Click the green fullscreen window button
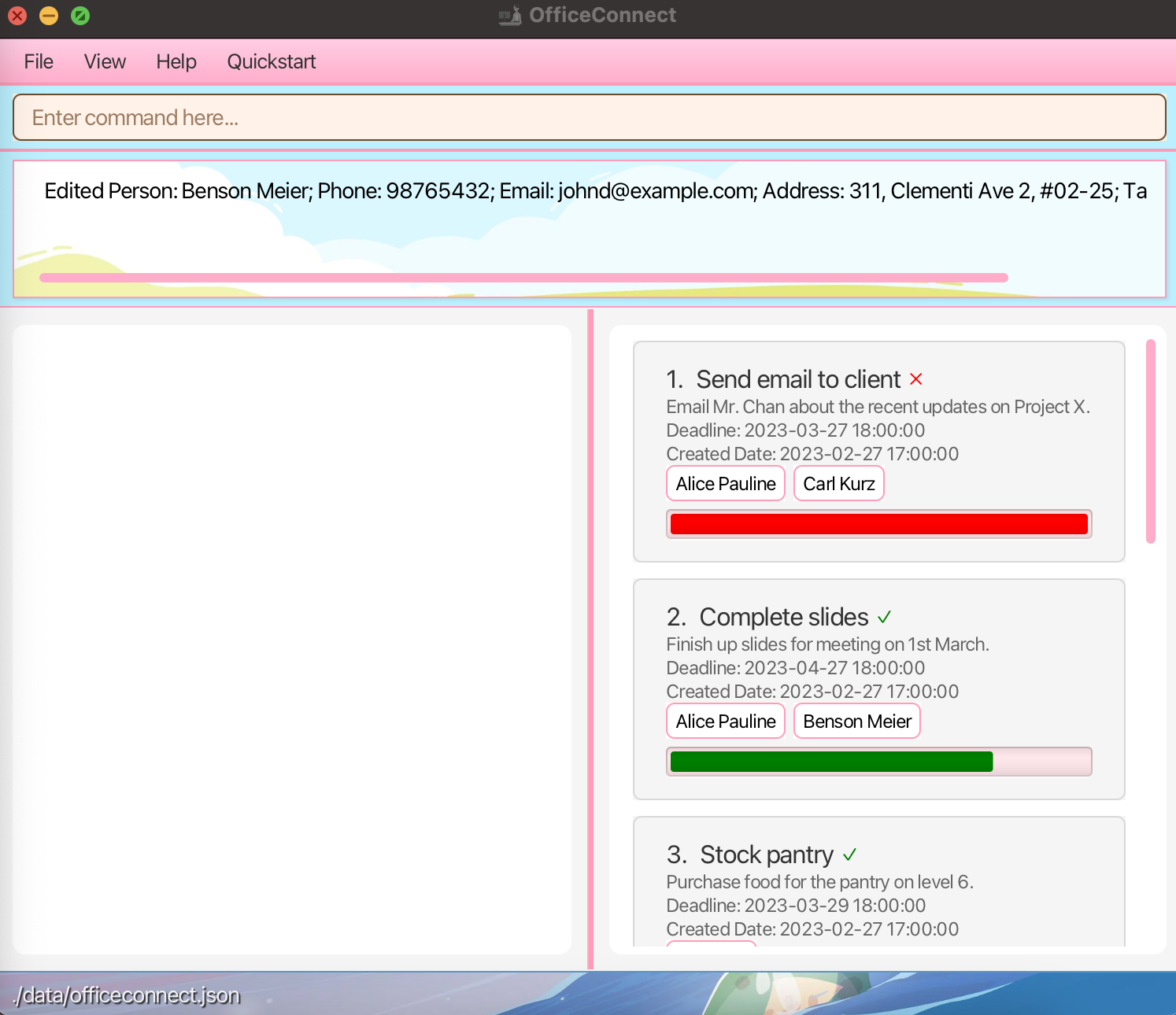This screenshot has height=1015, width=1176. [x=80, y=15]
